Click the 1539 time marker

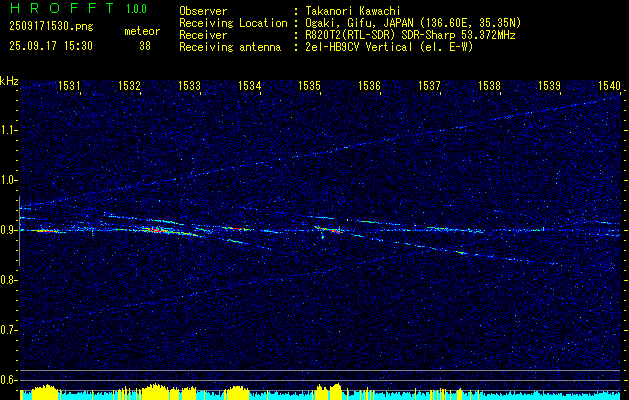point(549,85)
